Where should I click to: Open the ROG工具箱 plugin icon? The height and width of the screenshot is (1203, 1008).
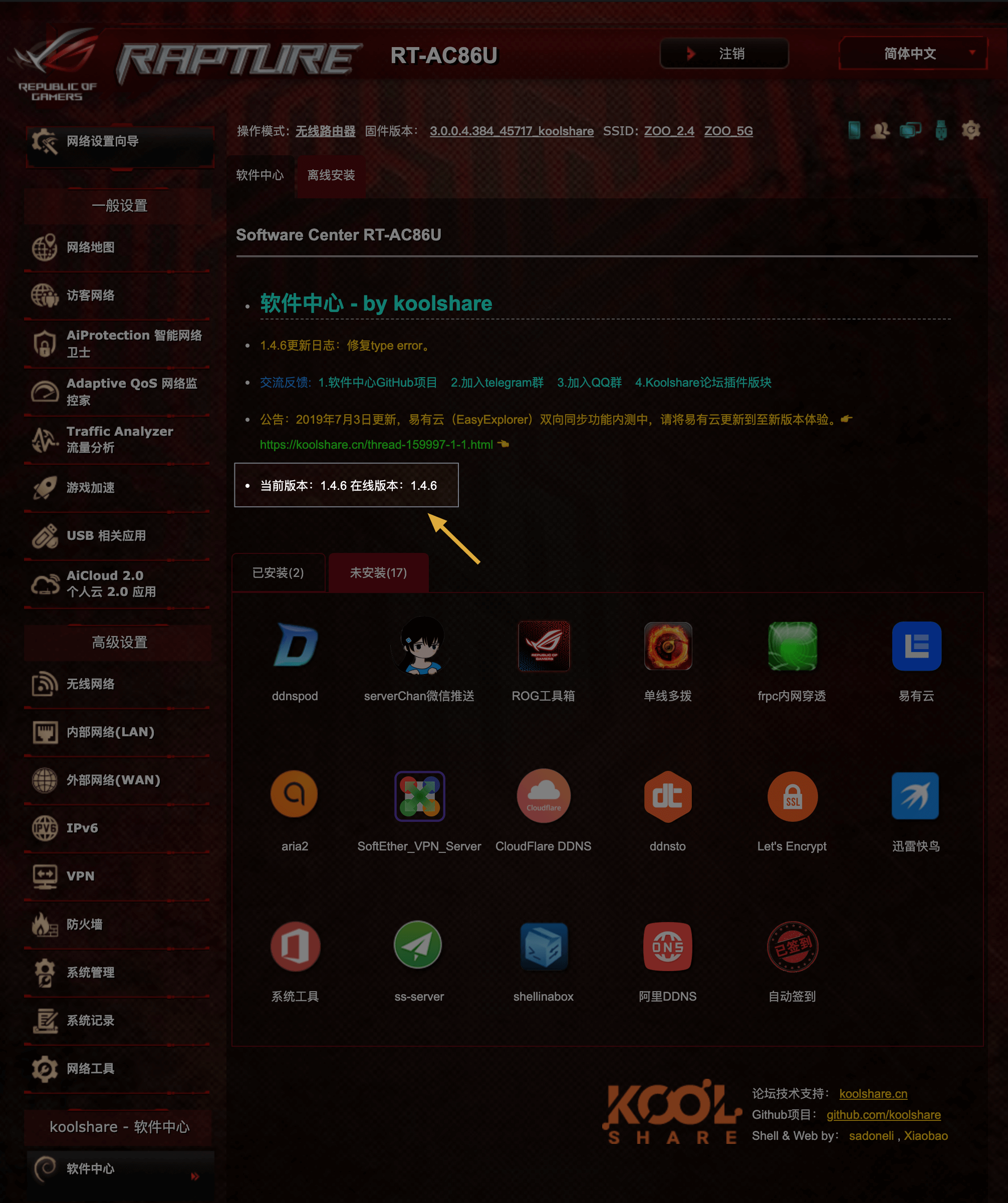point(544,646)
